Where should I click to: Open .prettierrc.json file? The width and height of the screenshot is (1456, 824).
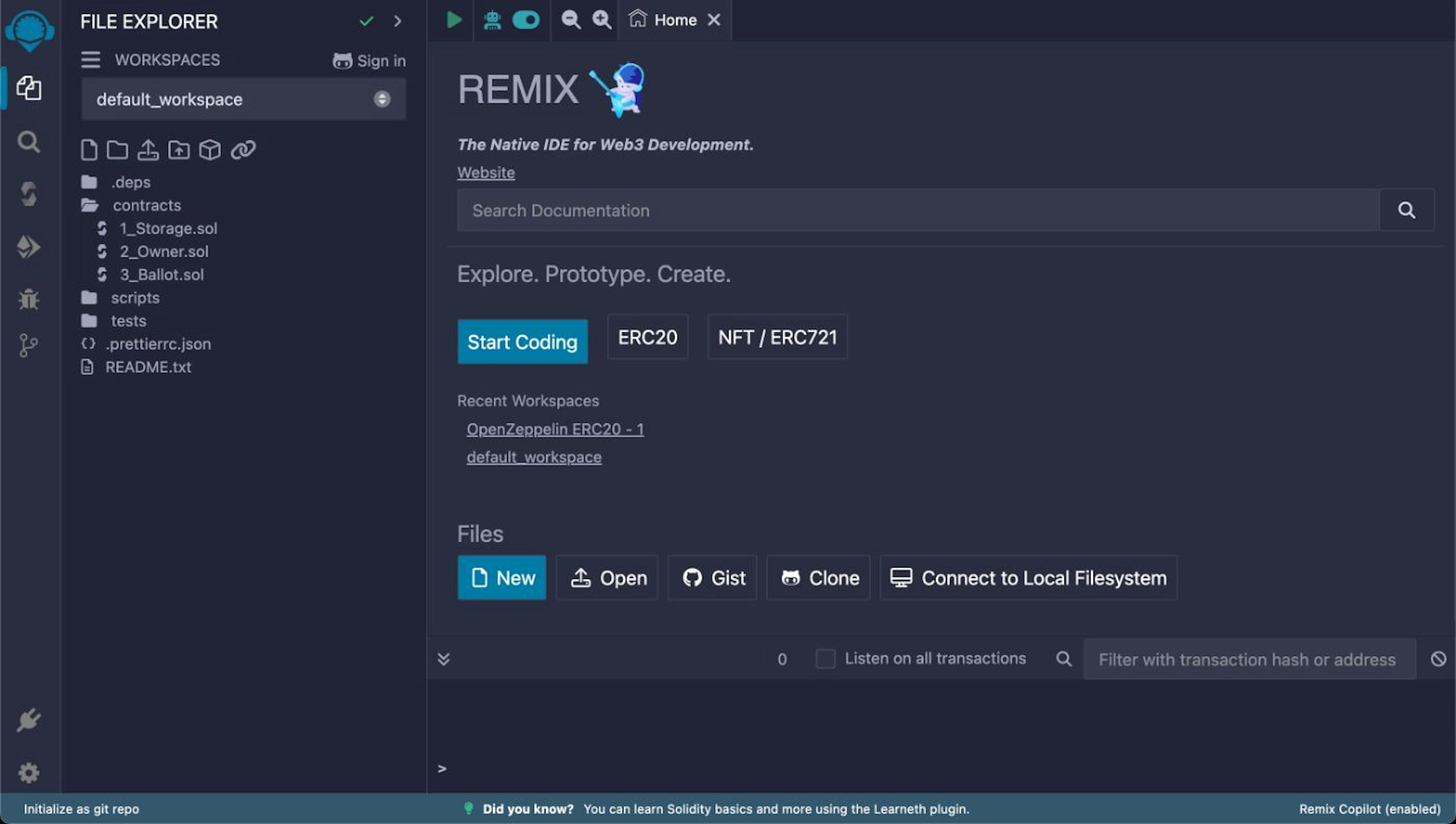click(x=146, y=344)
